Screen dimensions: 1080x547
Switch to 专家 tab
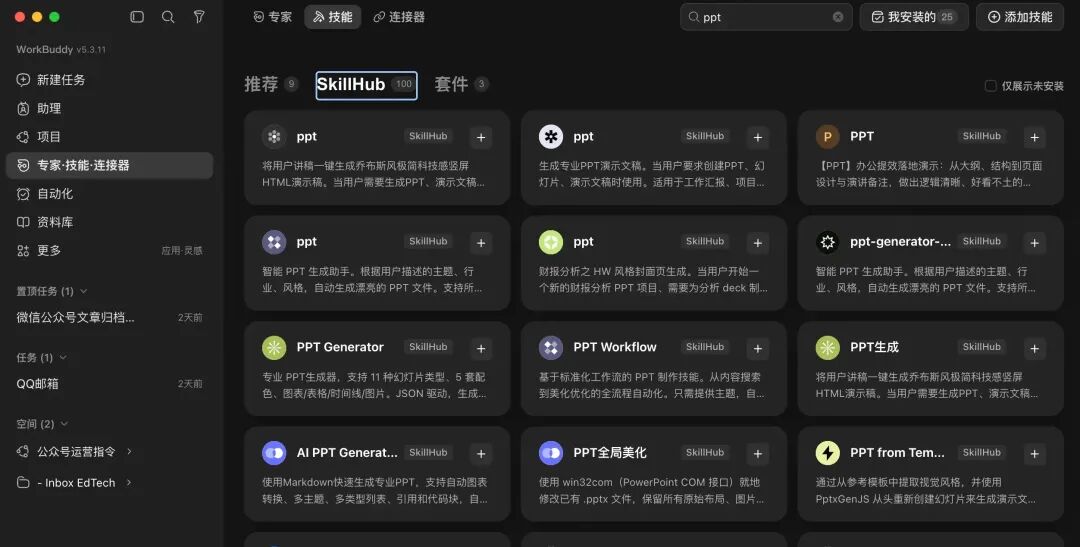273,17
